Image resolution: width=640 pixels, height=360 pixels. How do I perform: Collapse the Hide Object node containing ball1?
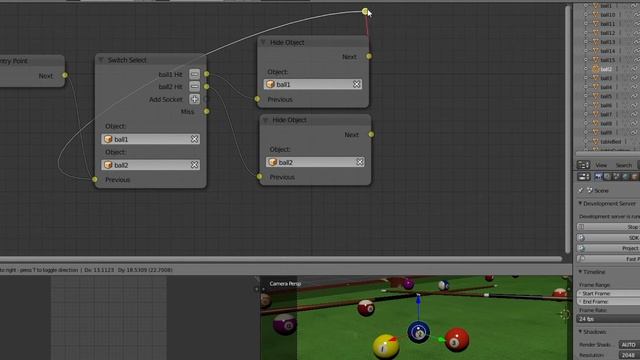point(263,42)
